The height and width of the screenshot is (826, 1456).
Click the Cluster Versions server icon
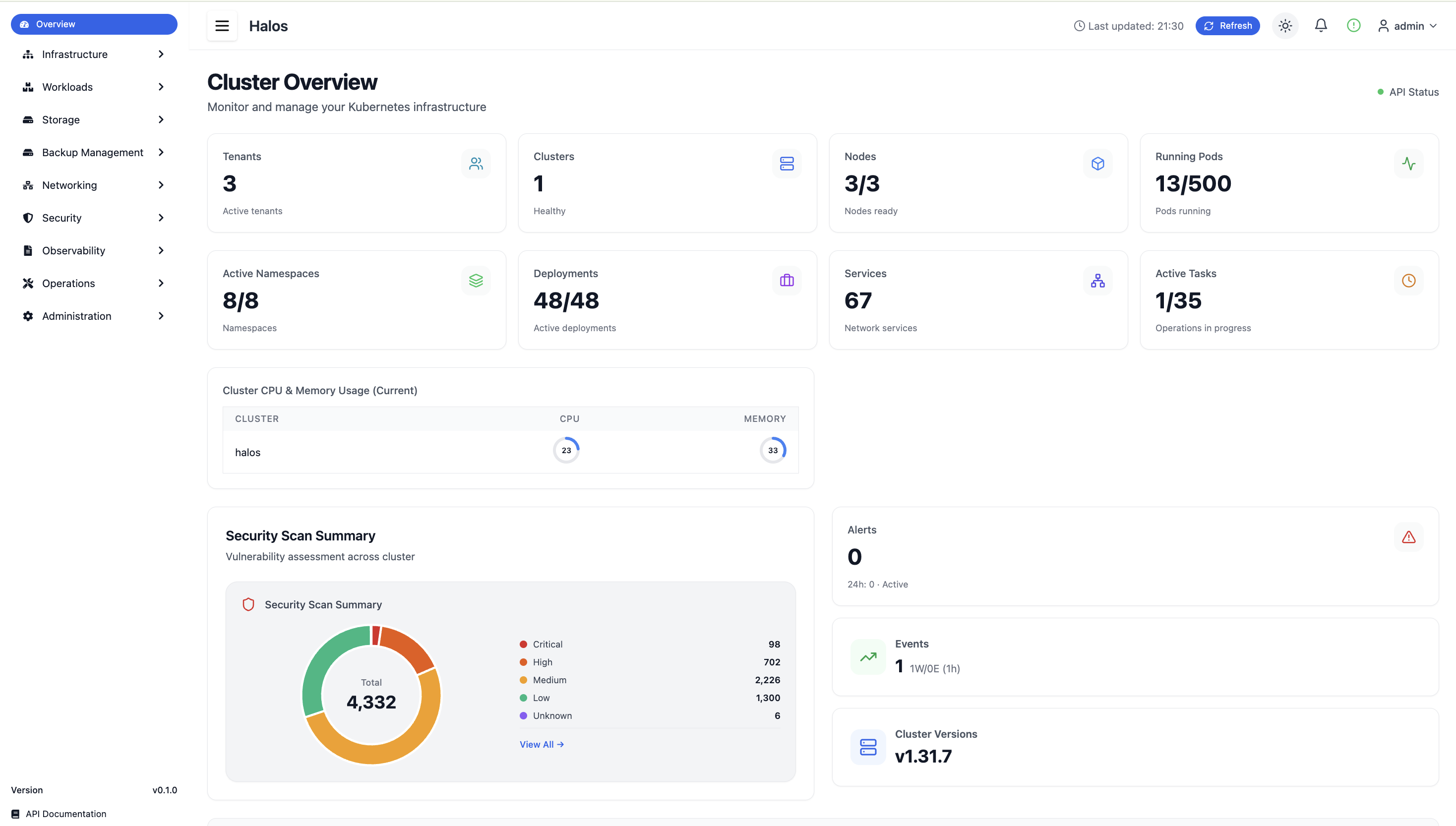tap(867, 747)
